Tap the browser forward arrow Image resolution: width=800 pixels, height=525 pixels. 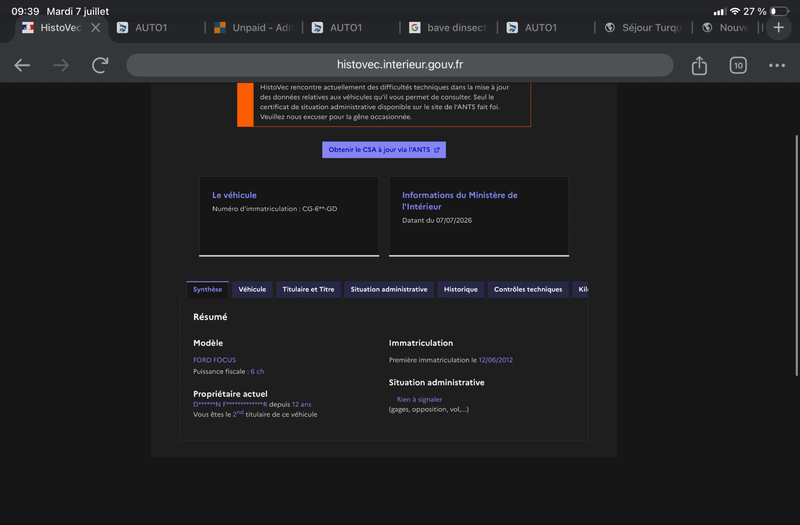click(61, 65)
